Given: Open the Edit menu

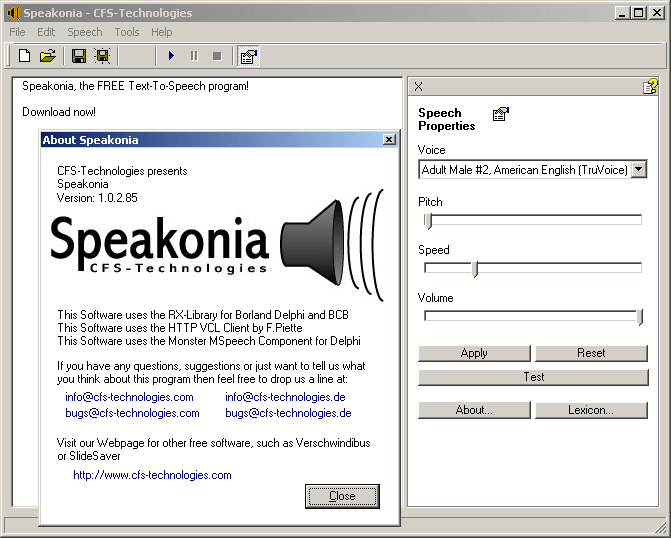Looking at the screenshot, I should [x=46, y=32].
